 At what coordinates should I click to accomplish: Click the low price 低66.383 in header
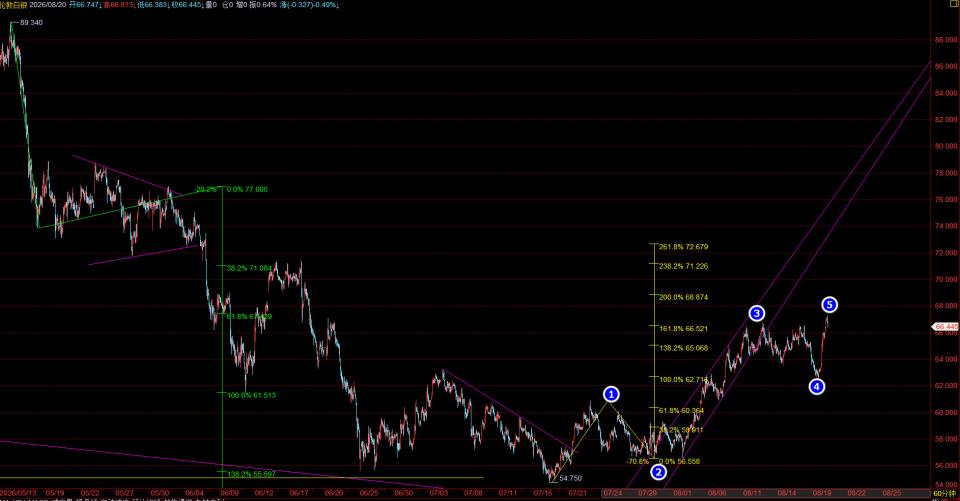coord(152,4)
